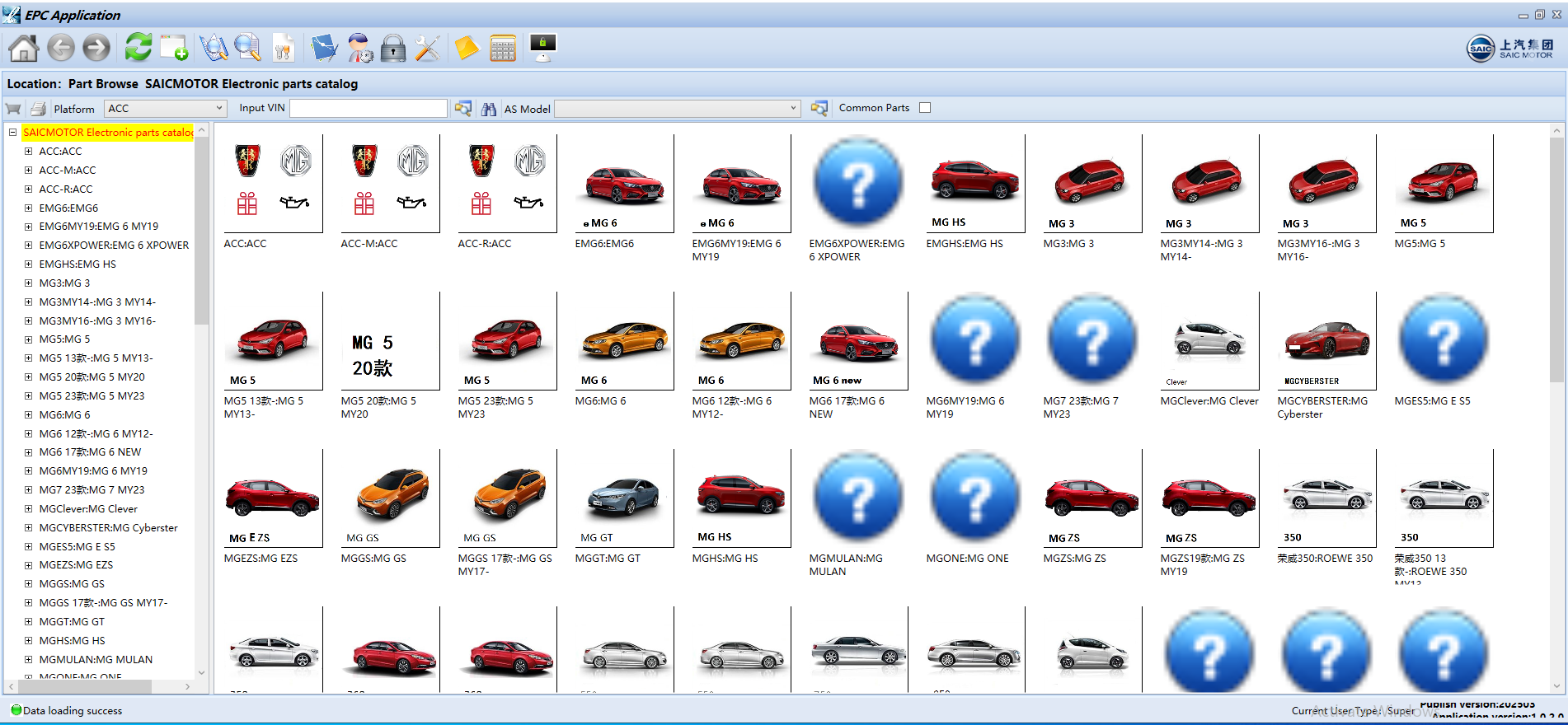
Task: Open the wrench and screwdriver tools icon
Action: (x=427, y=49)
